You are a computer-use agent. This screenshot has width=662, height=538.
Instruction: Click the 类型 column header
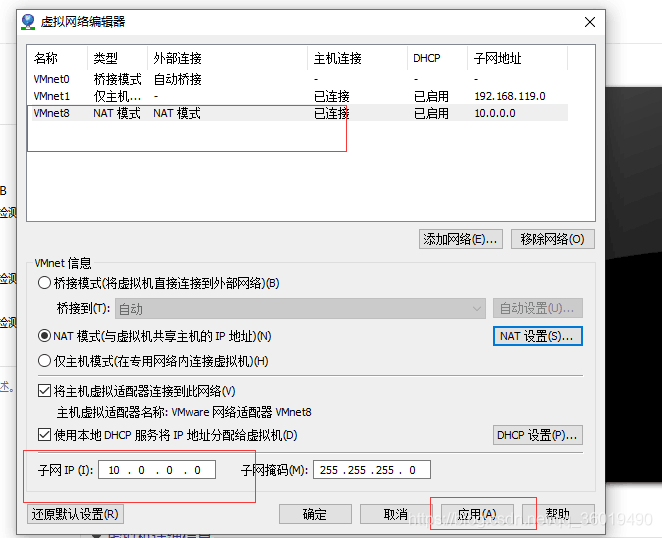click(x=117, y=58)
